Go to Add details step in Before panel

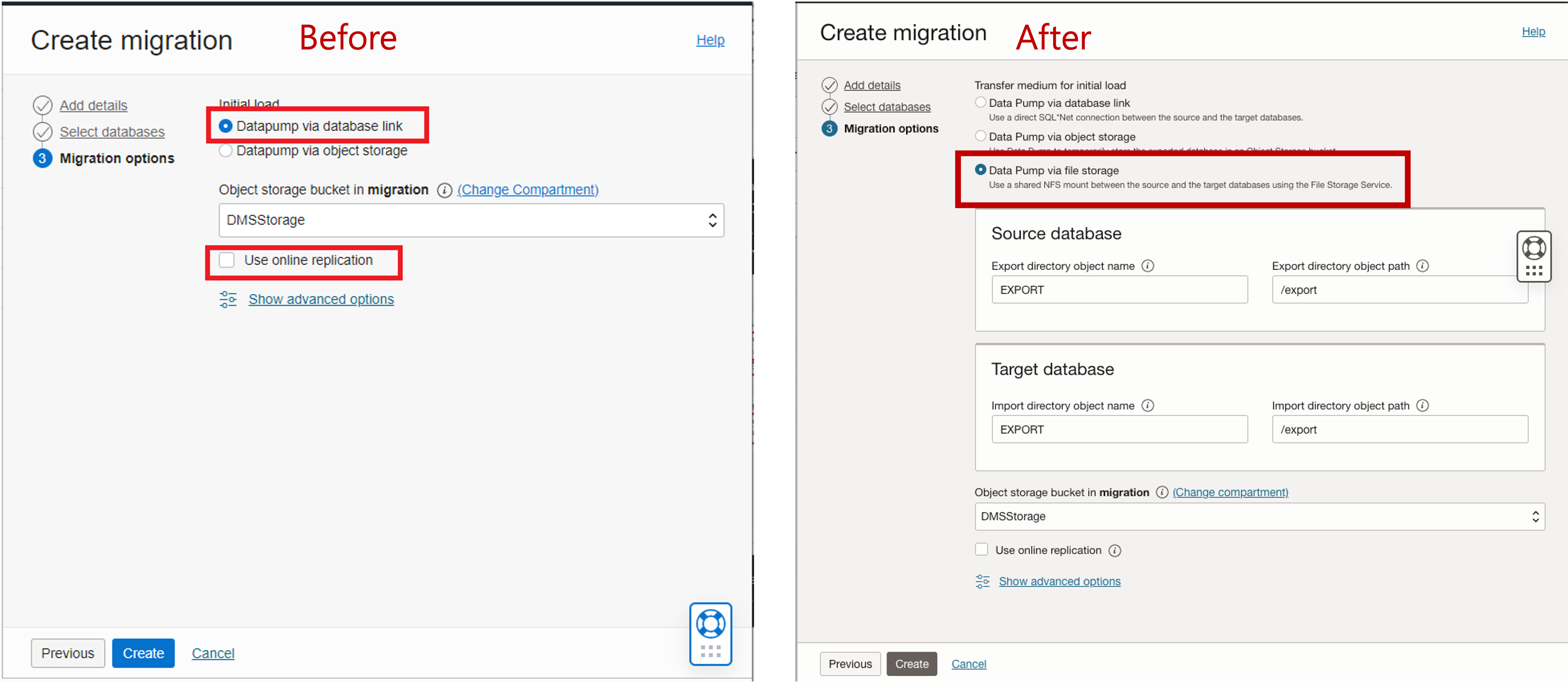coord(93,105)
